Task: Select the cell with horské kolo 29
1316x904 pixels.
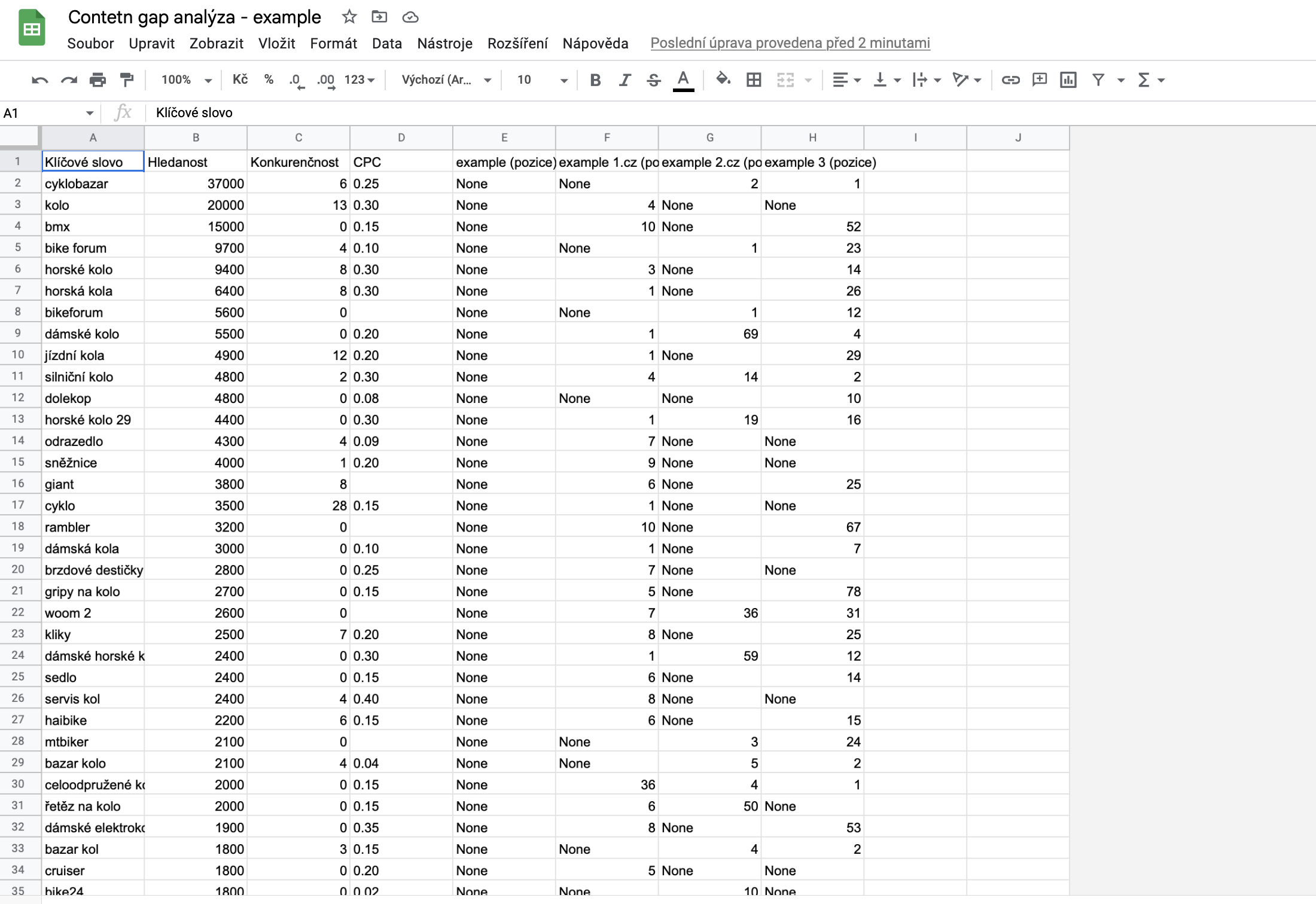Action: click(x=93, y=420)
